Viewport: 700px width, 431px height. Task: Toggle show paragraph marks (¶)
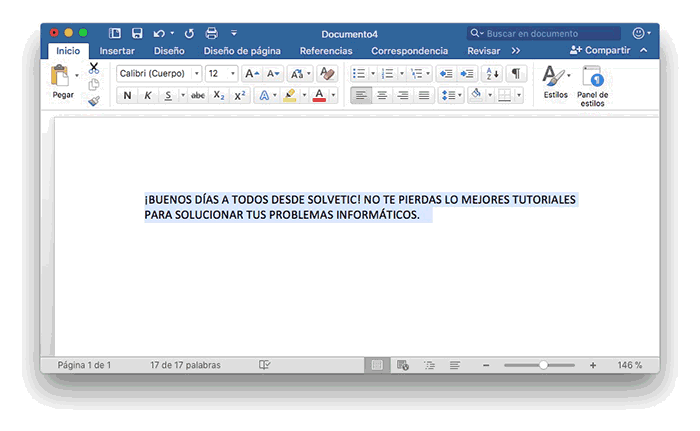(516, 74)
